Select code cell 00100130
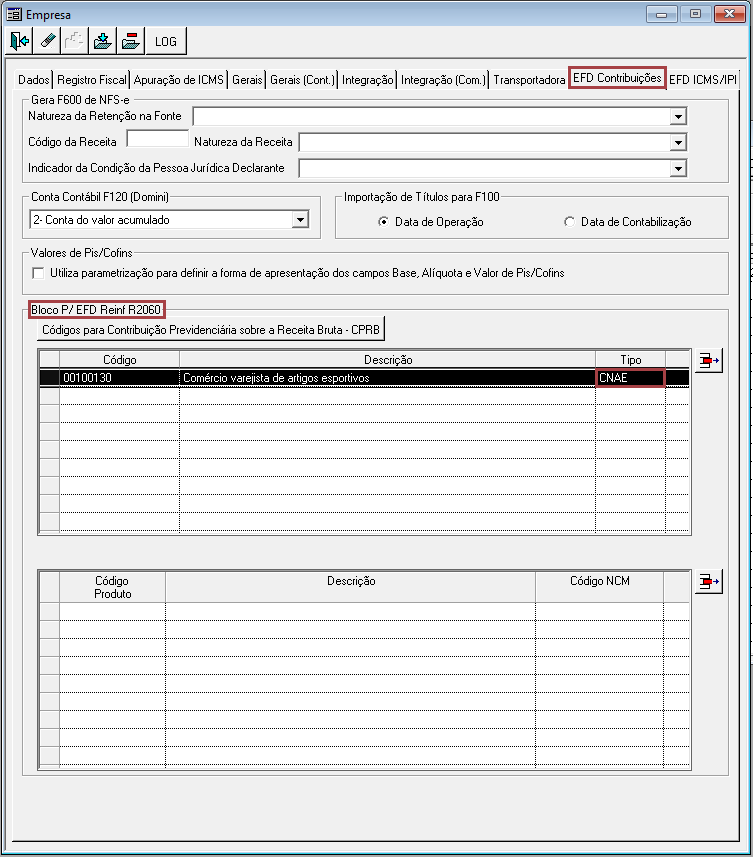 click(119, 378)
